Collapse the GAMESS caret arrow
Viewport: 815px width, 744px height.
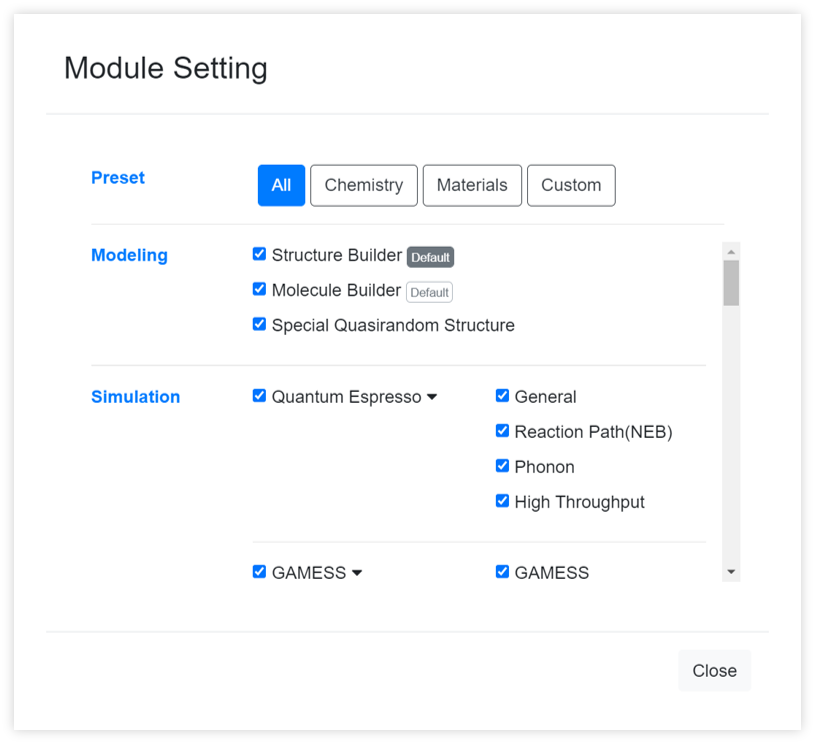tap(357, 573)
